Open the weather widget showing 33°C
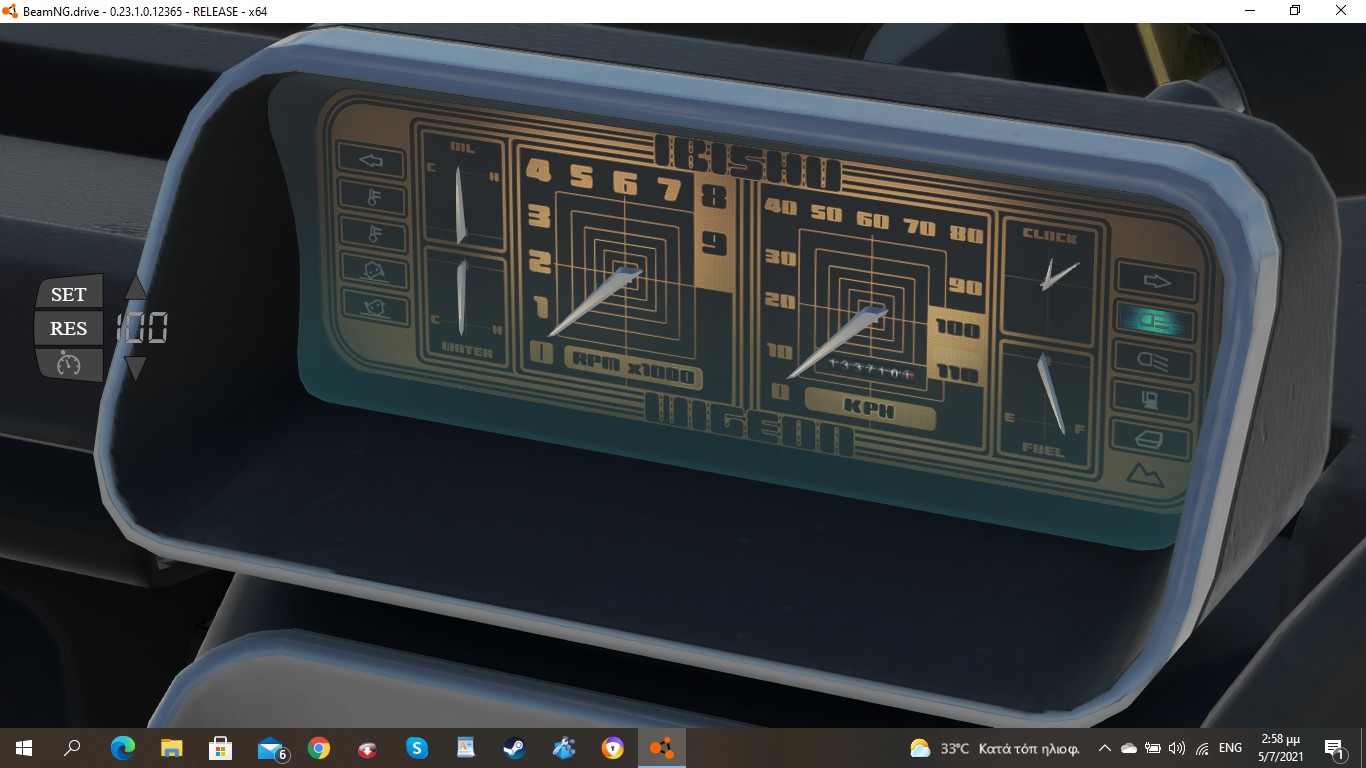The height and width of the screenshot is (768, 1366). tap(994, 748)
